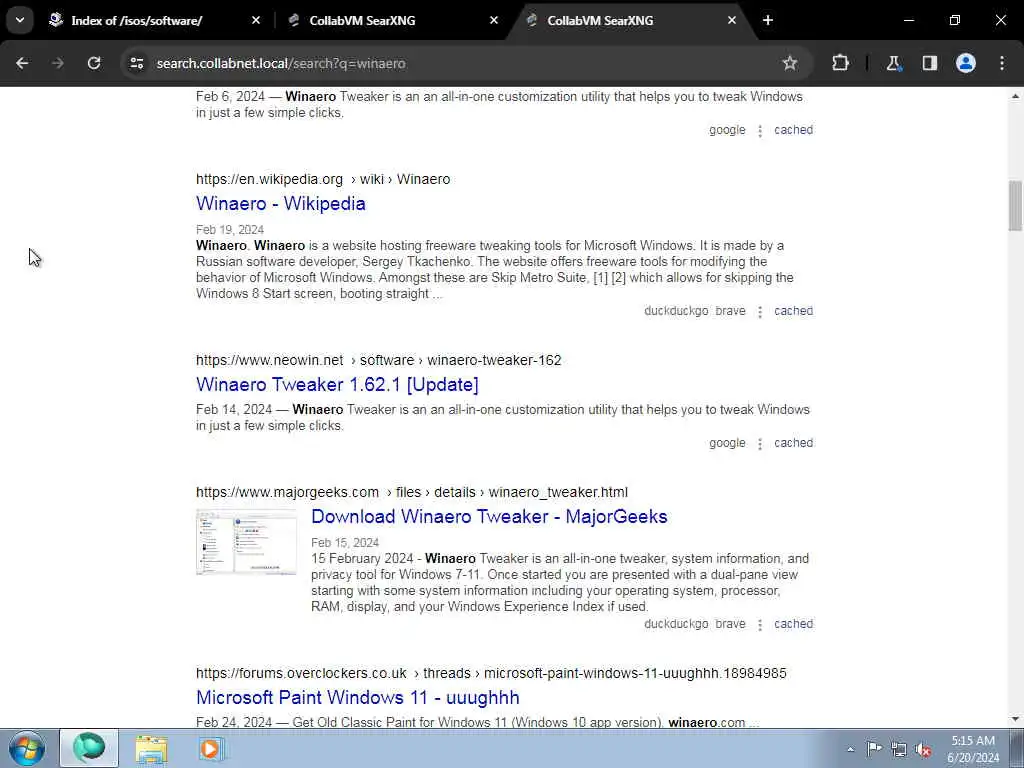1024x768 pixels.
Task: Open Microsoft Paint Windows 11 - uuughhh result
Action: point(358,697)
